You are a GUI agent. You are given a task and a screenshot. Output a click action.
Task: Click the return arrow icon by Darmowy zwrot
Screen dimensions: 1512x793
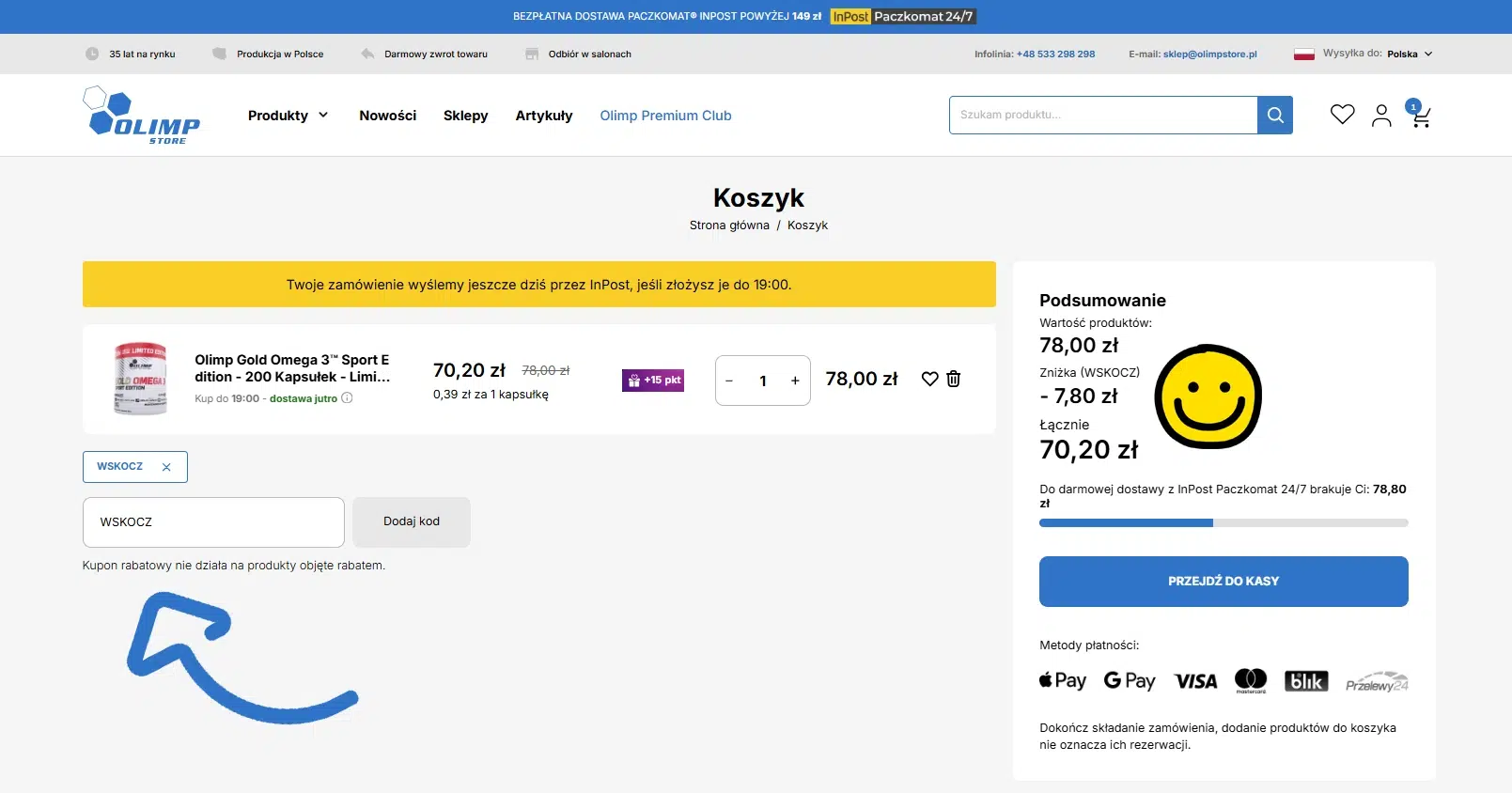pyautogui.click(x=367, y=54)
